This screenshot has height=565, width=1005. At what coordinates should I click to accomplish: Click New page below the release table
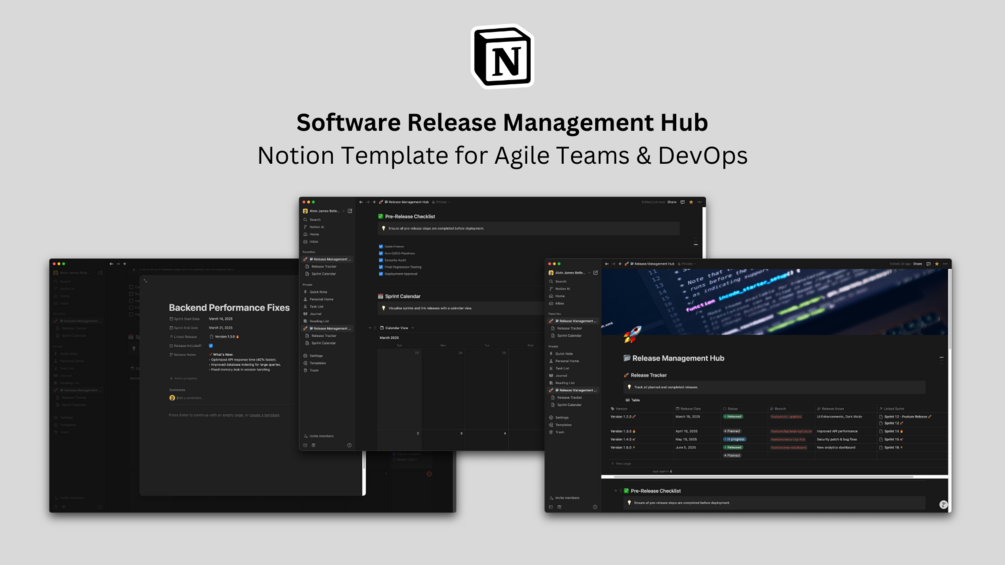(x=621, y=463)
